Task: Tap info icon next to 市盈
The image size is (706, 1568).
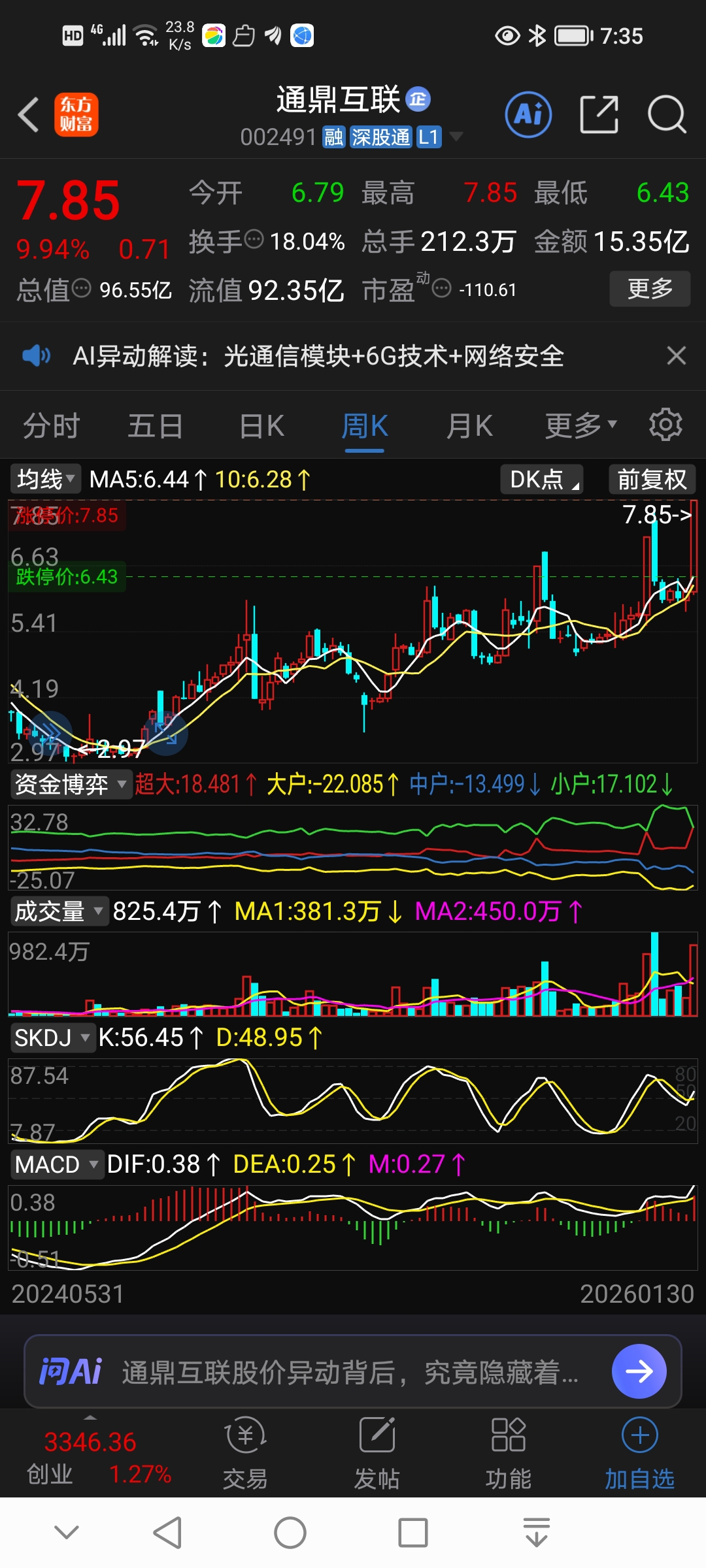Action: pyautogui.click(x=442, y=288)
